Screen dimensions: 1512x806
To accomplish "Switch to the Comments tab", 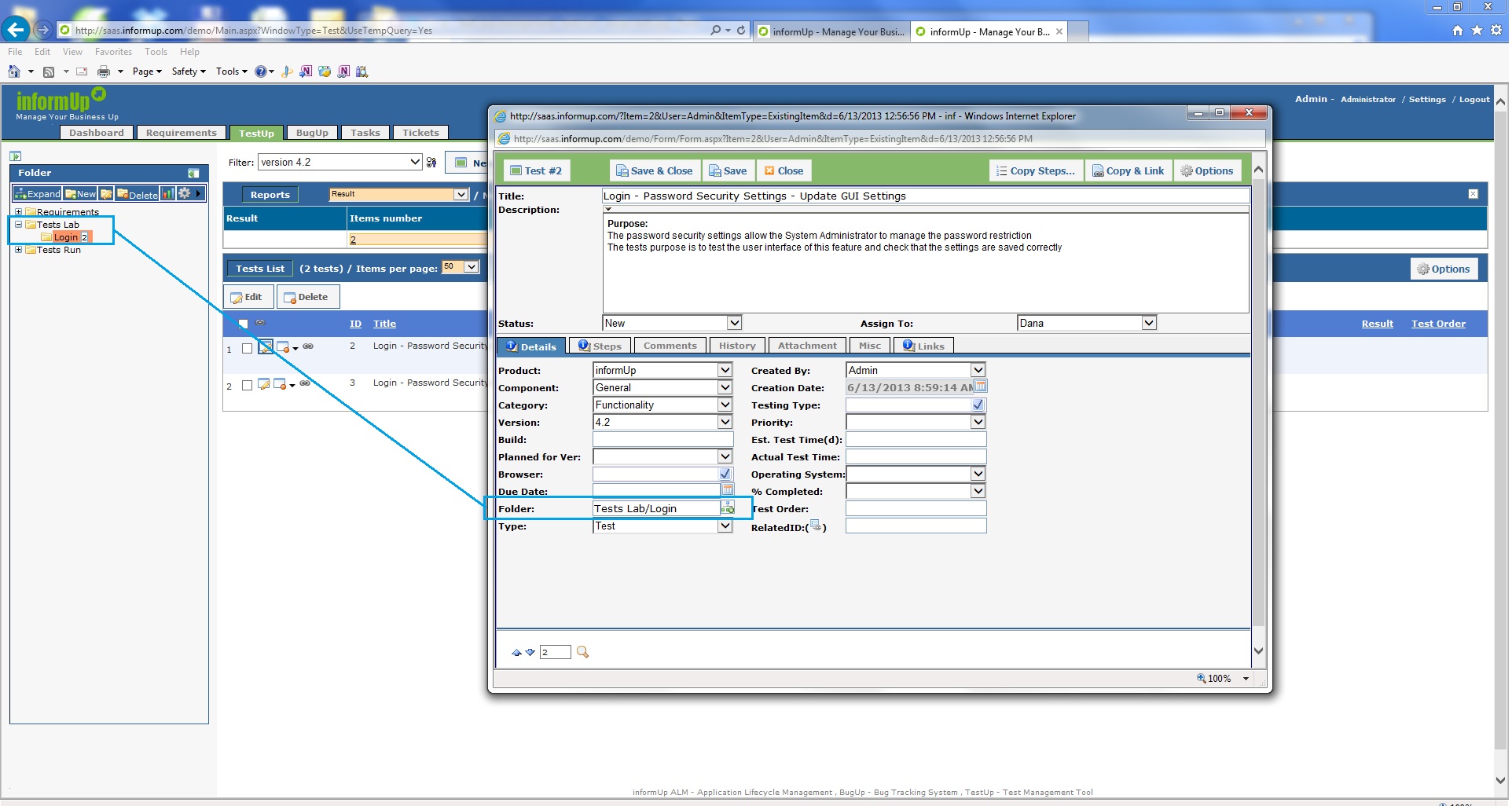I will (x=670, y=346).
